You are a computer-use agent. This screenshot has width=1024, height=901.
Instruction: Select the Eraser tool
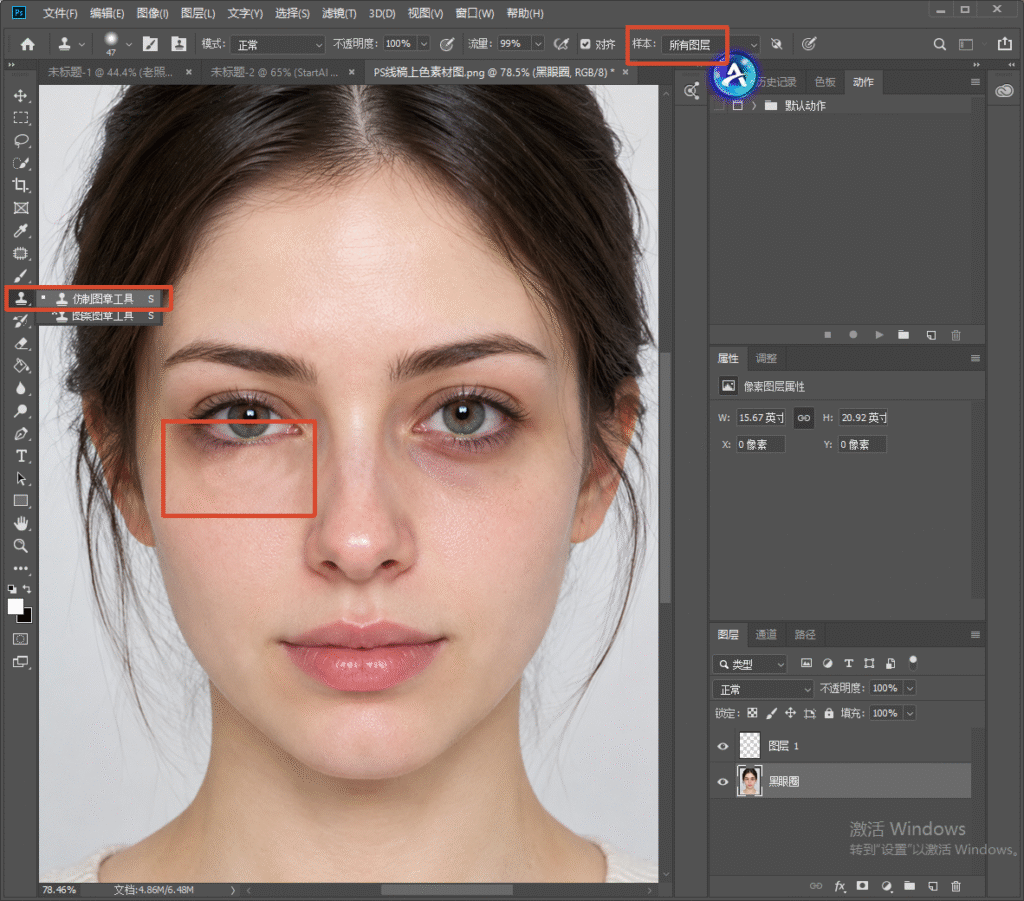pyautogui.click(x=21, y=343)
